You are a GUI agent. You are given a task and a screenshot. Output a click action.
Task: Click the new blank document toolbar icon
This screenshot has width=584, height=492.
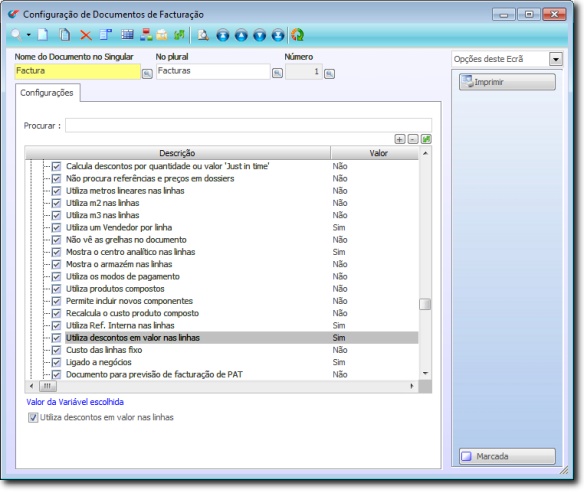43,35
